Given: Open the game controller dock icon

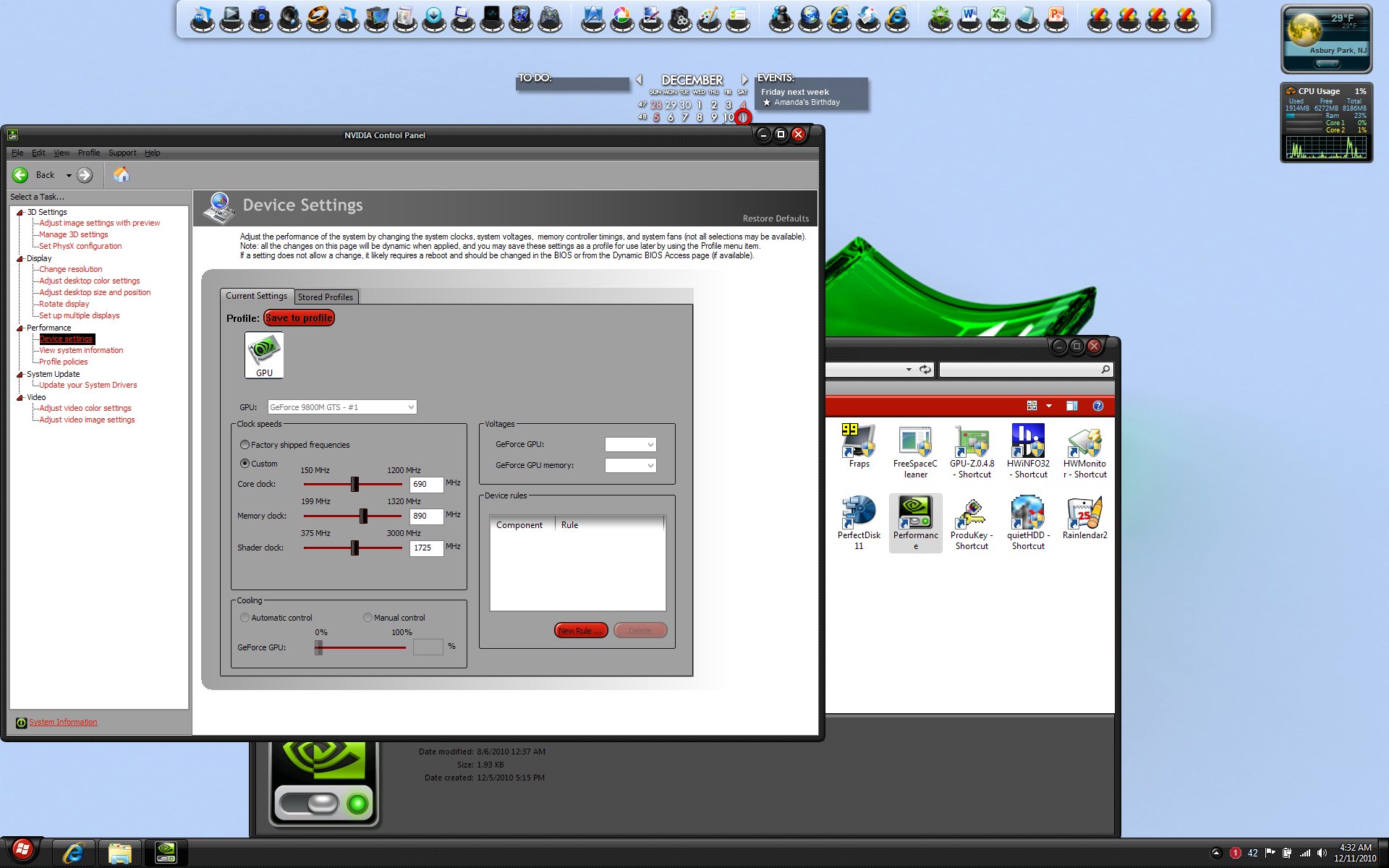Looking at the screenshot, I should (550, 19).
